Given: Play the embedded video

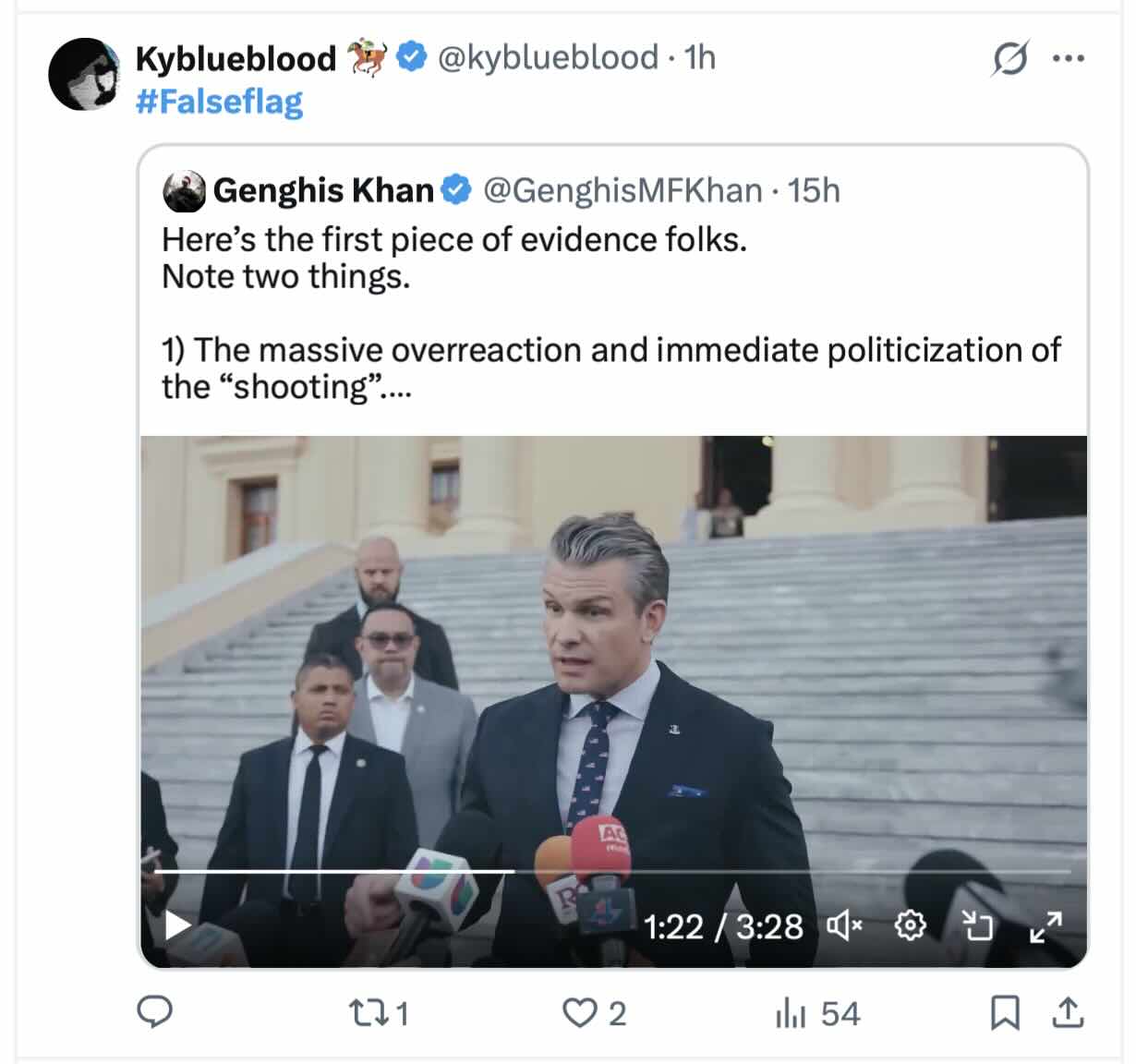Looking at the screenshot, I should pos(176,925).
